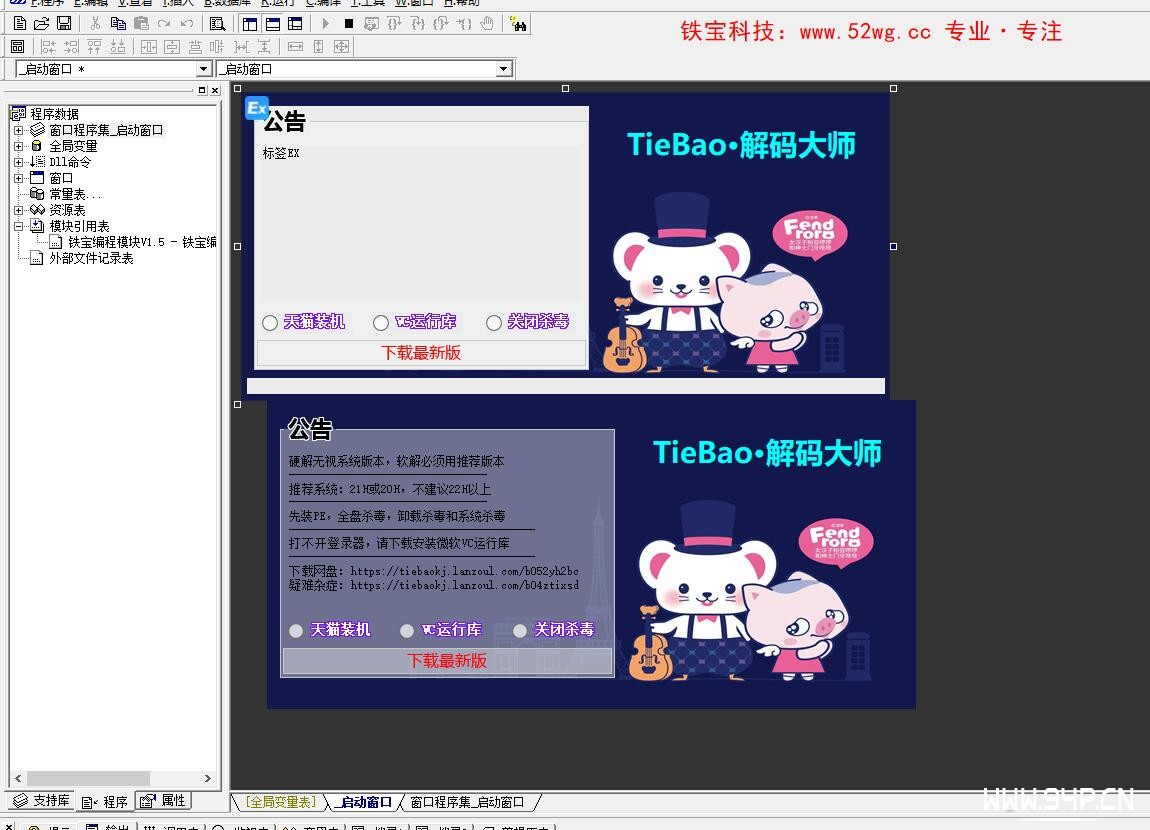The width and height of the screenshot is (1150, 830).
Task: Select the 常量表... tree item
Action: (x=75, y=194)
